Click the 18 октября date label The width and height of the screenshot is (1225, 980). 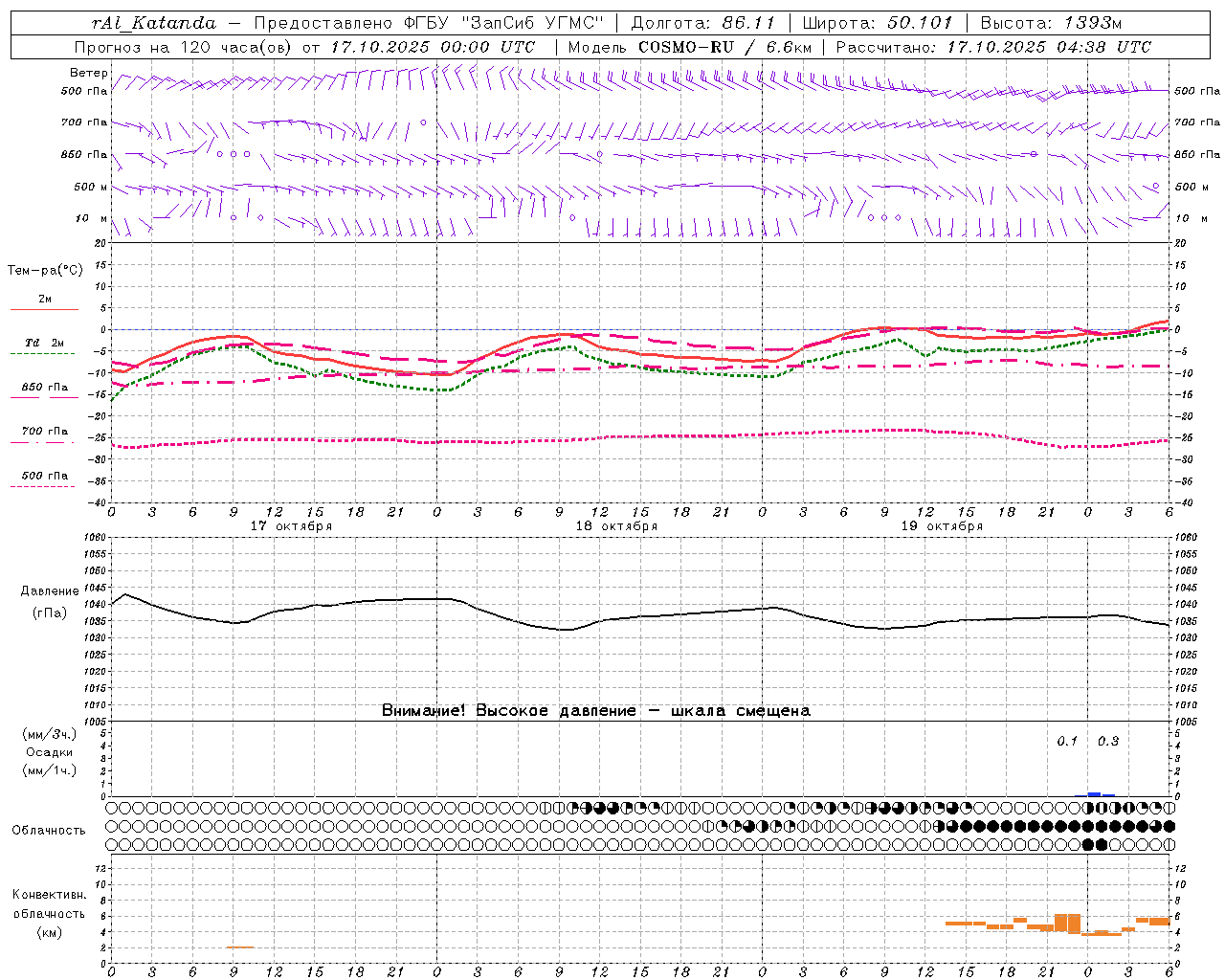tap(616, 526)
